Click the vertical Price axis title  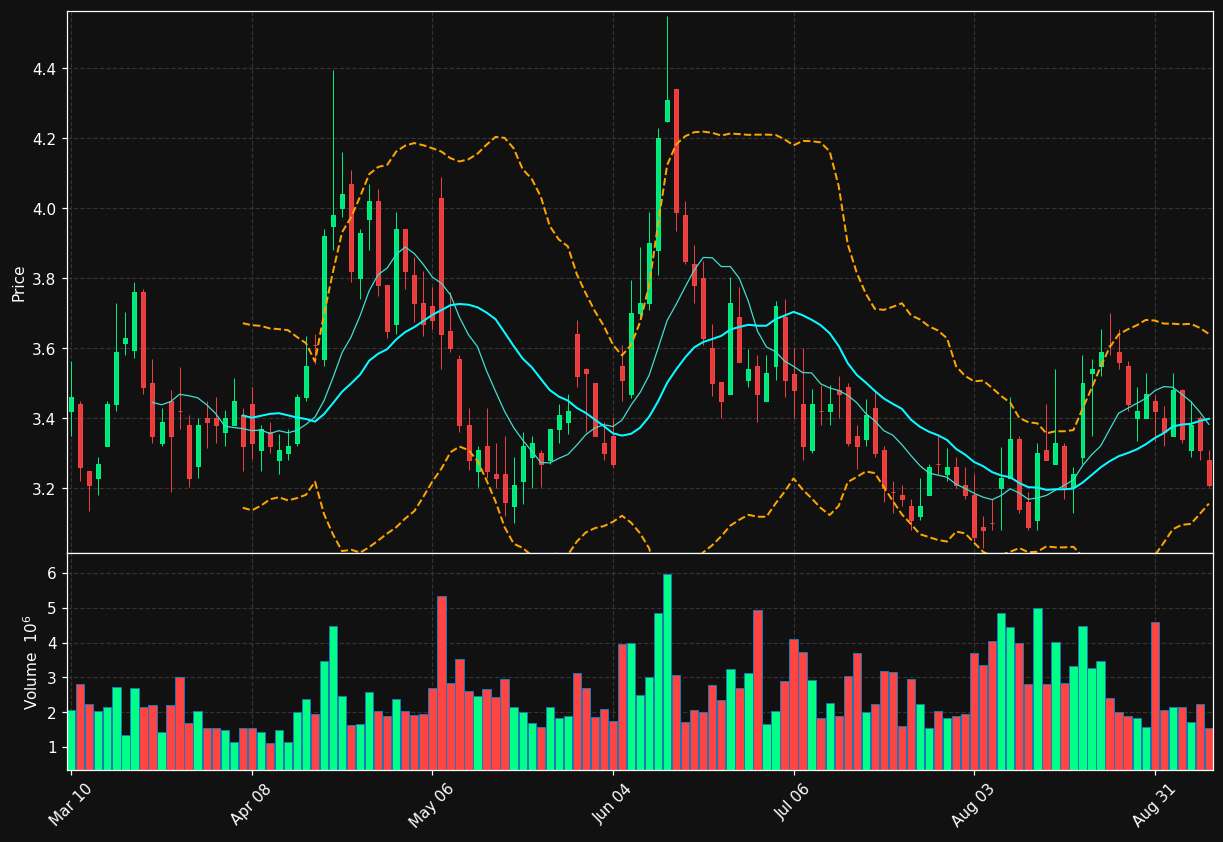pyautogui.click(x=18, y=282)
